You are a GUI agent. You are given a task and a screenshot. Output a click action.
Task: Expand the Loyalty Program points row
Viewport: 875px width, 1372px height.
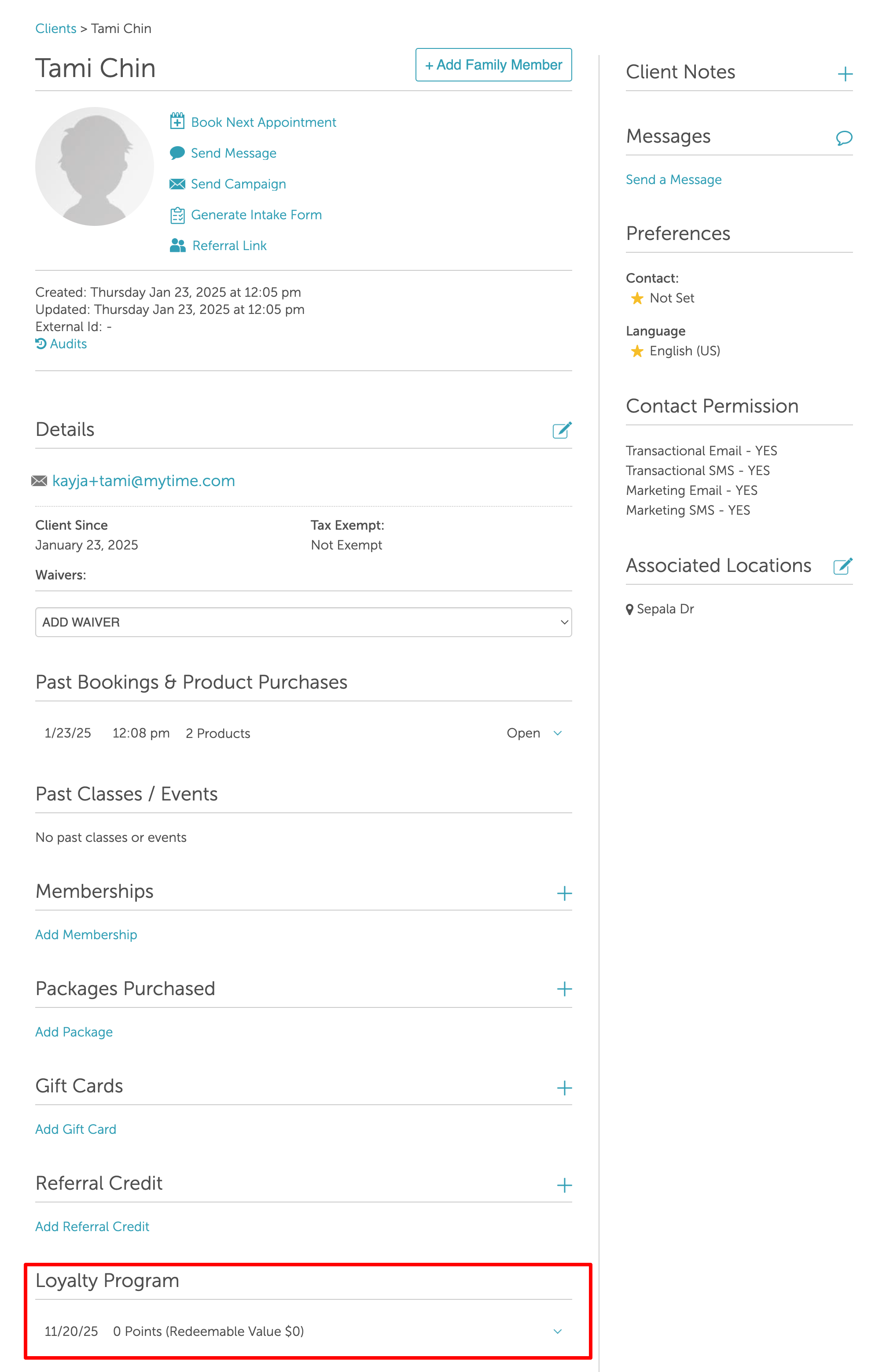[x=557, y=1331]
